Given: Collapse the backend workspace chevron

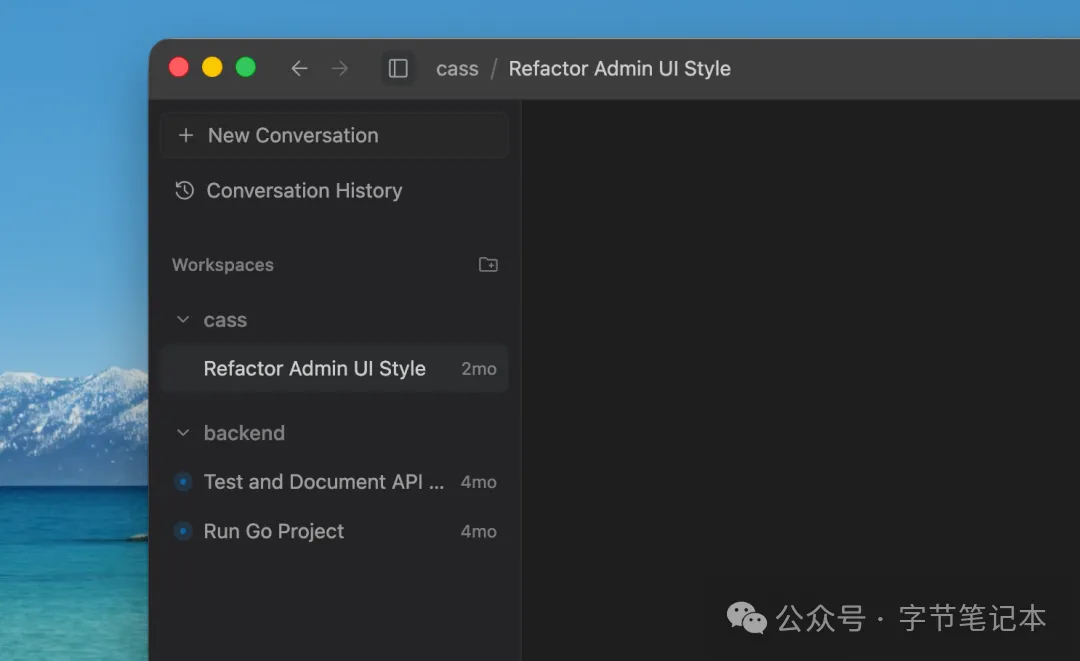Looking at the screenshot, I should coord(183,432).
